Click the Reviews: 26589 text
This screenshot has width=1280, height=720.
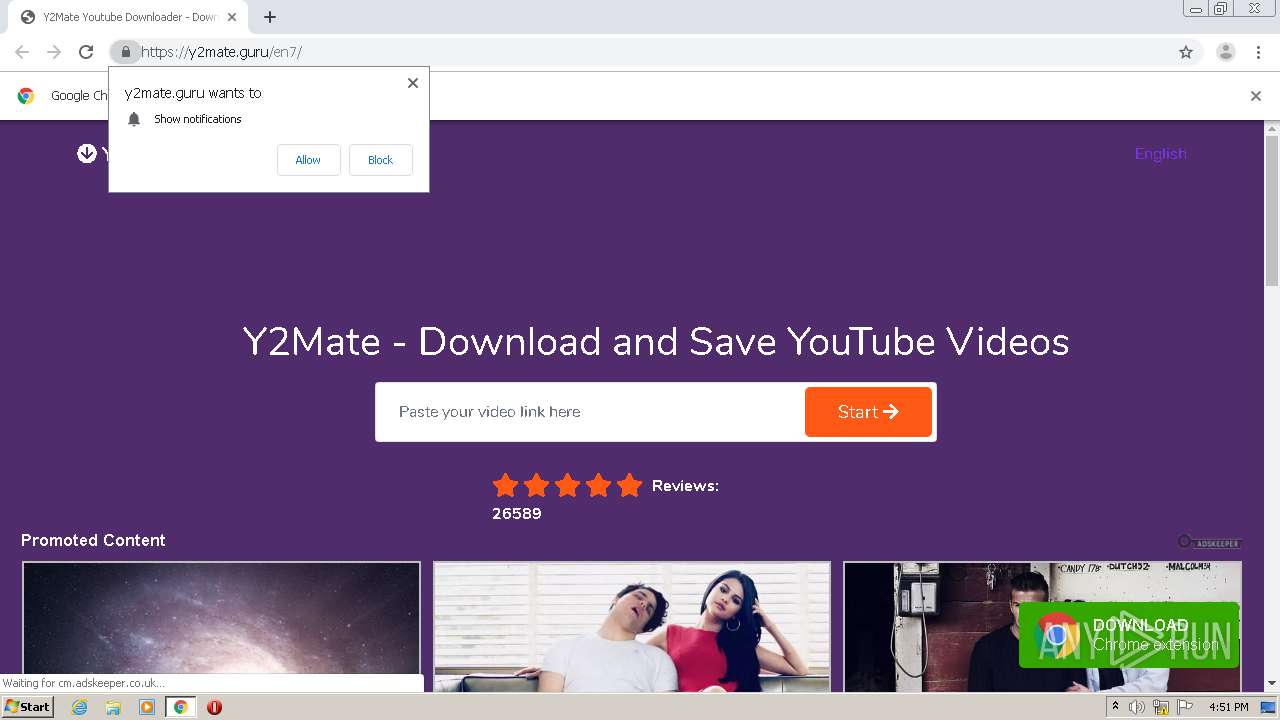(x=605, y=499)
